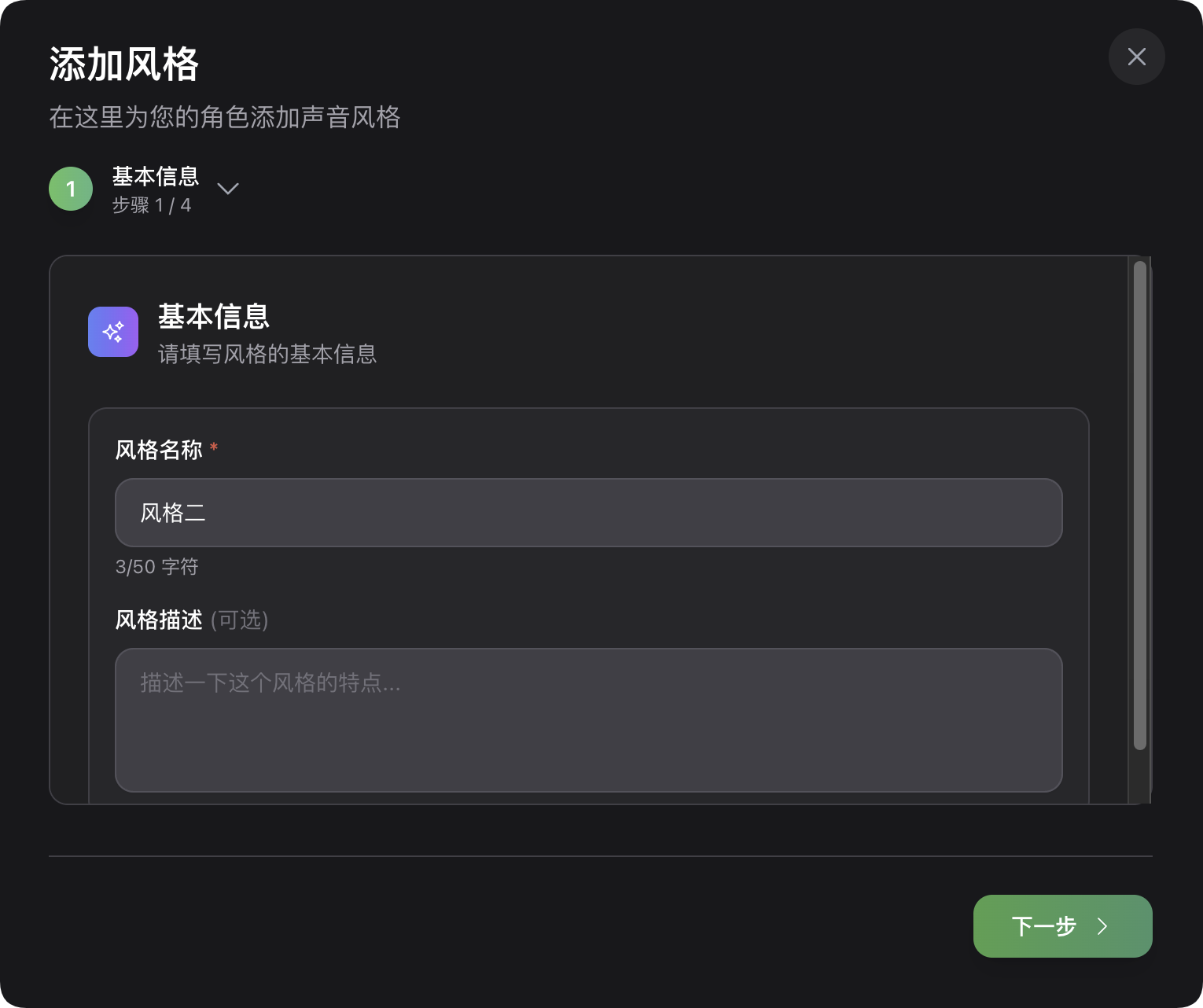Click the 基本信息 section heading

point(214,316)
